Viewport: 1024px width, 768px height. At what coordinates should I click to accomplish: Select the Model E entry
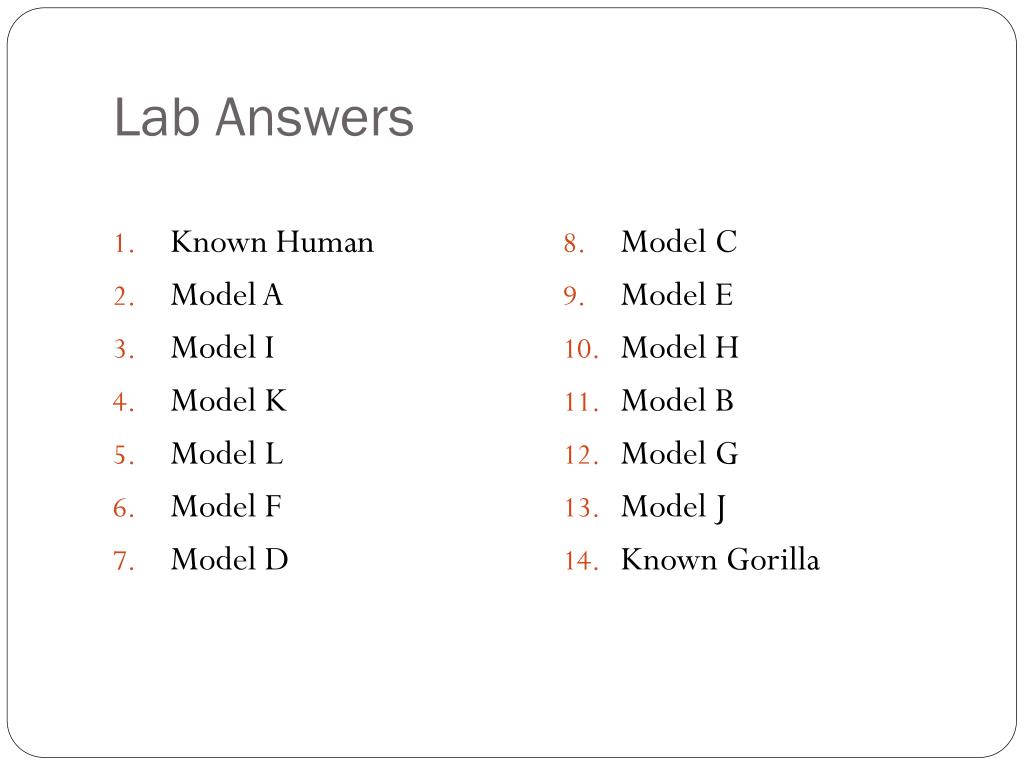tap(677, 295)
